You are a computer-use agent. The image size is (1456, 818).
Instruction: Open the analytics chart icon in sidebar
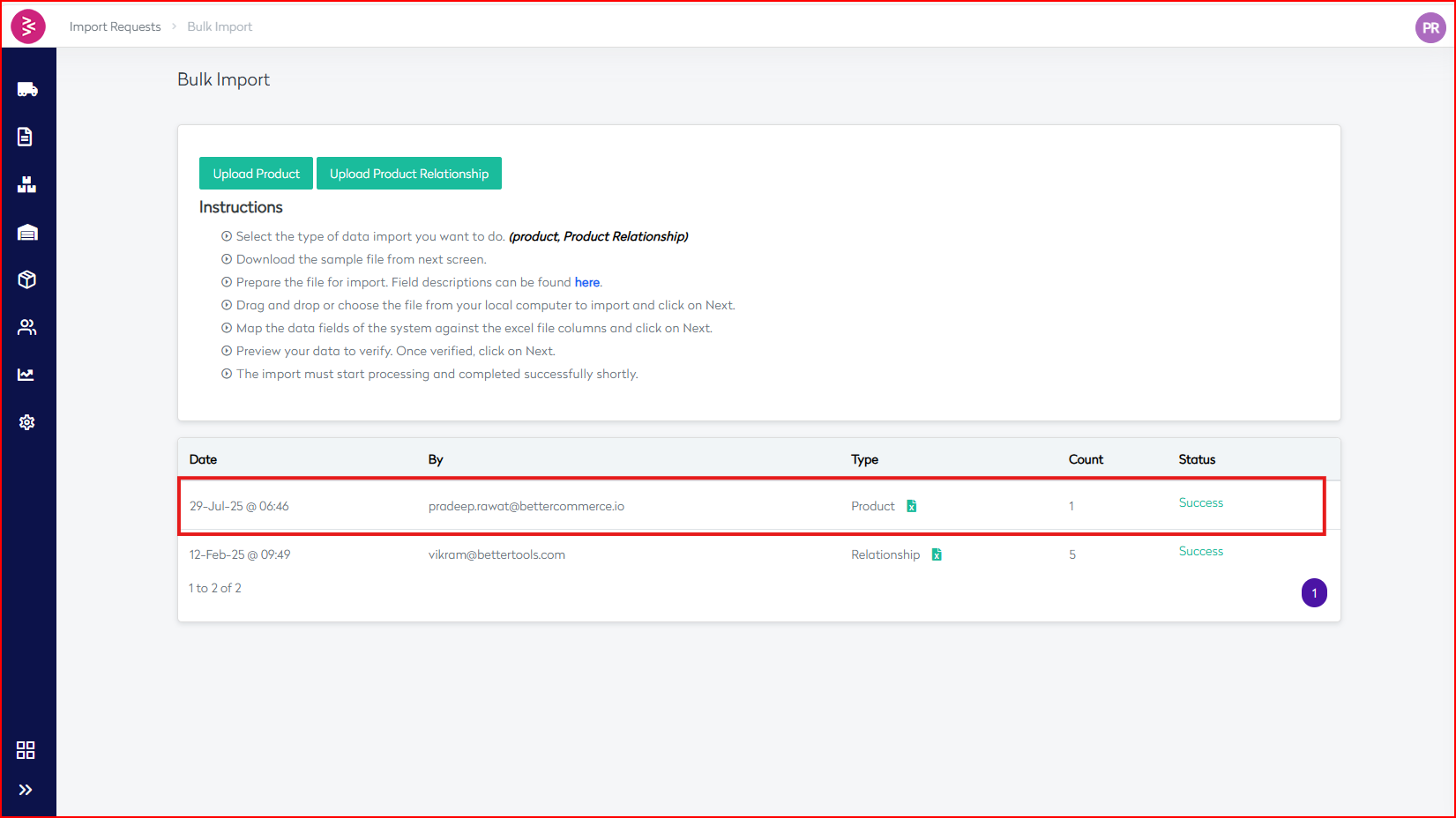(26, 375)
